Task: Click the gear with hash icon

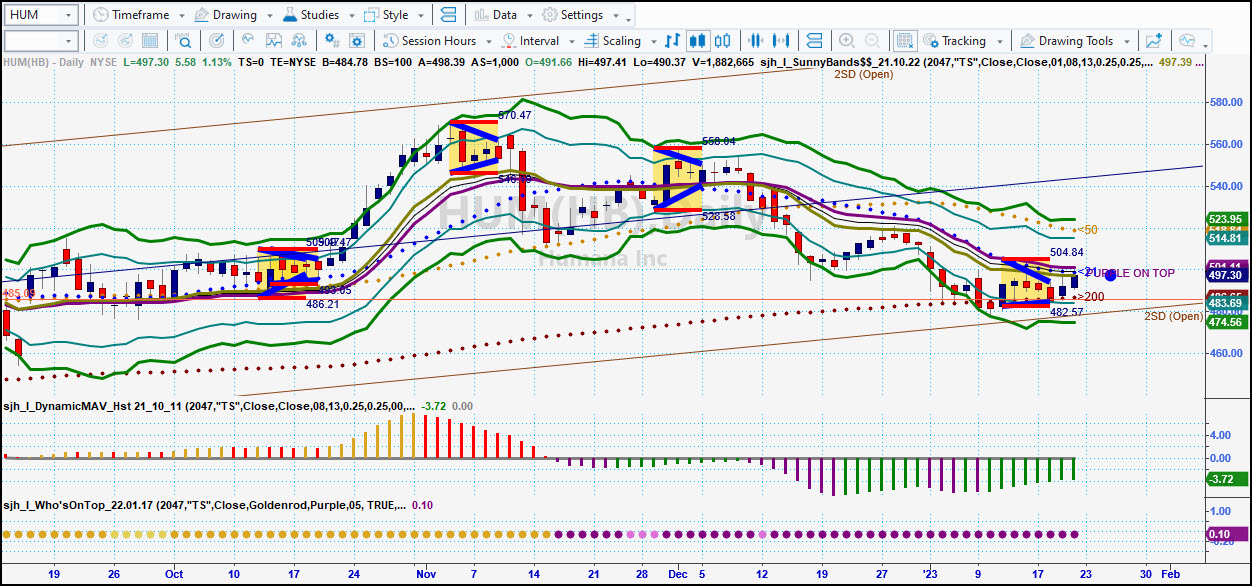Action: coord(331,41)
